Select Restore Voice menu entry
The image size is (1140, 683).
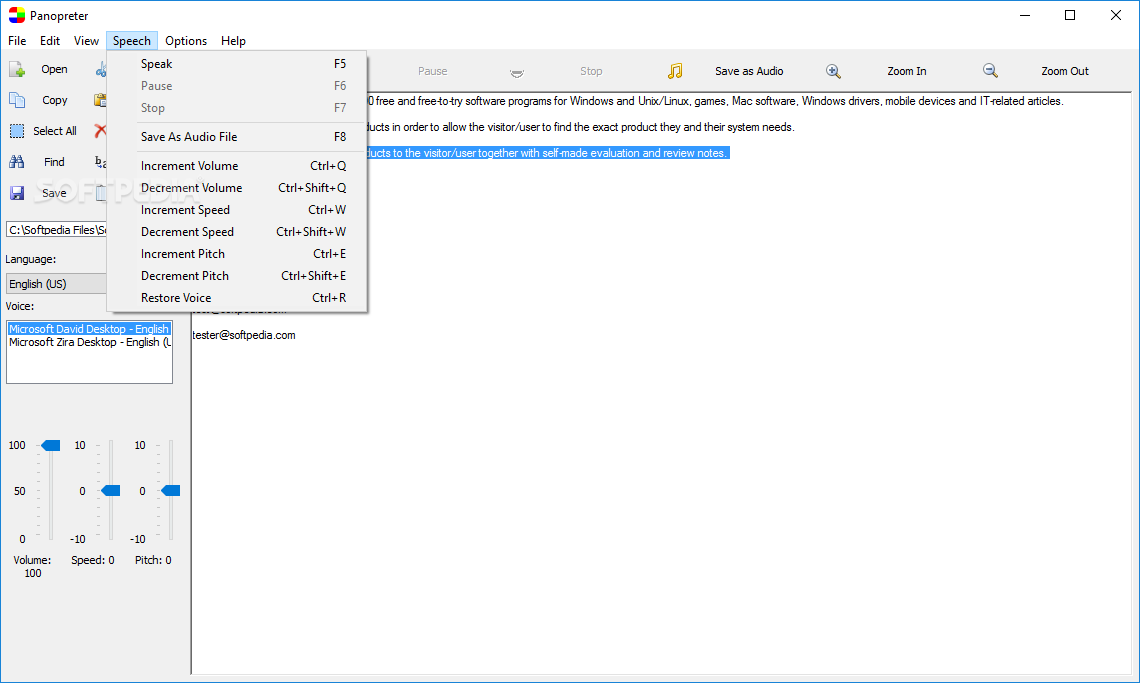click(237, 297)
